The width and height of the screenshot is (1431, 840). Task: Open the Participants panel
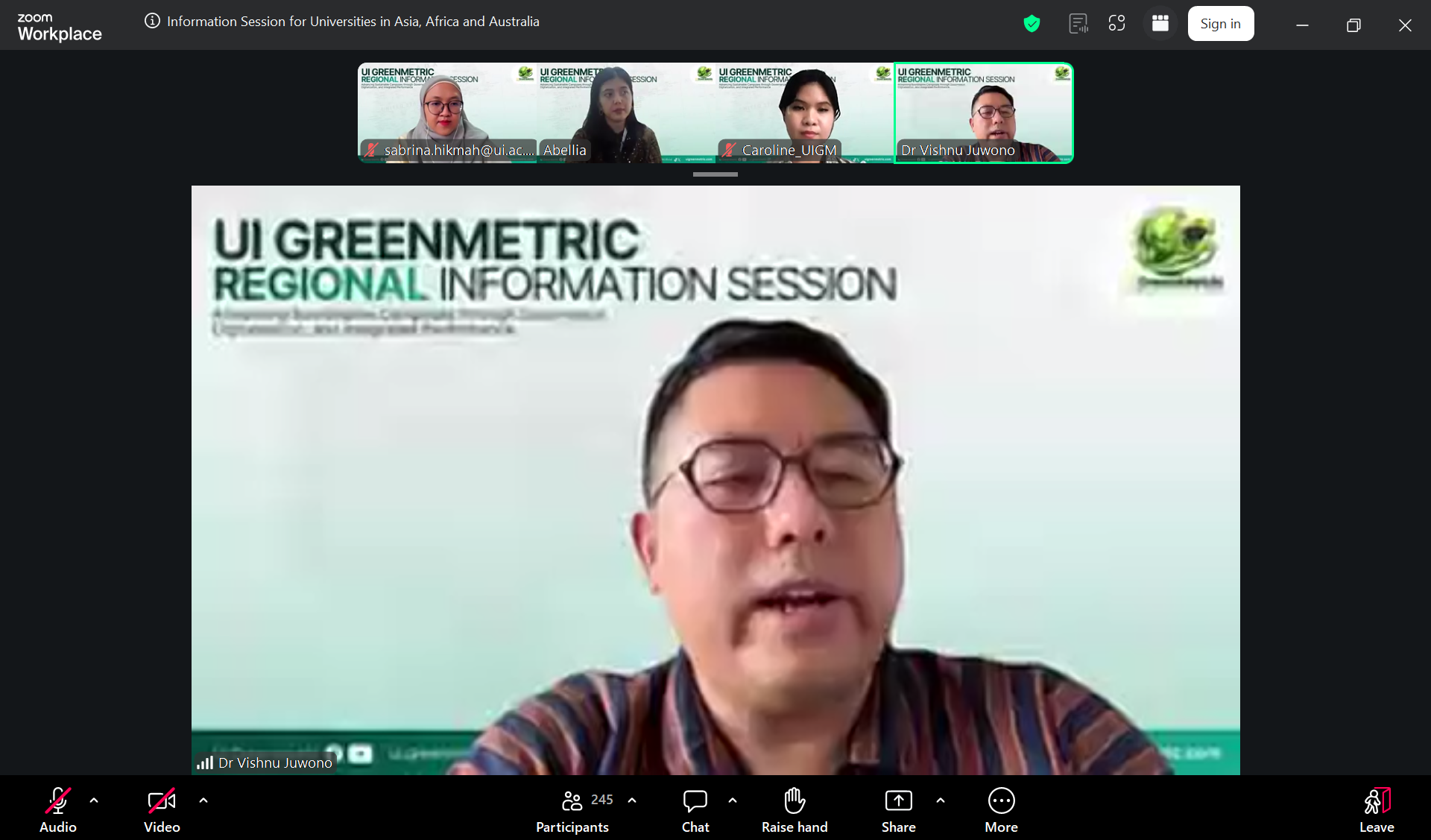tap(572, 810)
